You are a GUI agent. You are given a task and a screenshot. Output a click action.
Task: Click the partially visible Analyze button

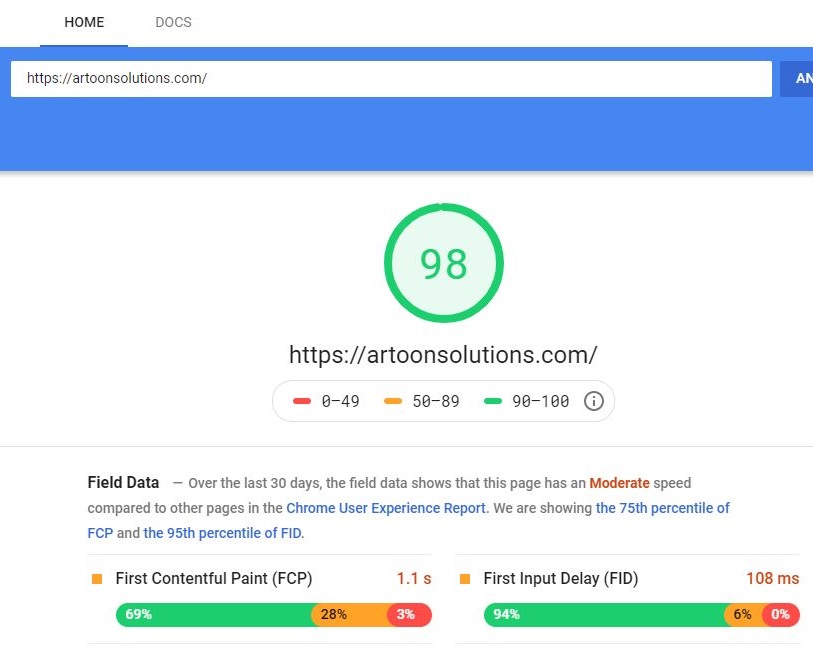pyautogui.click(x=797, y=79)
